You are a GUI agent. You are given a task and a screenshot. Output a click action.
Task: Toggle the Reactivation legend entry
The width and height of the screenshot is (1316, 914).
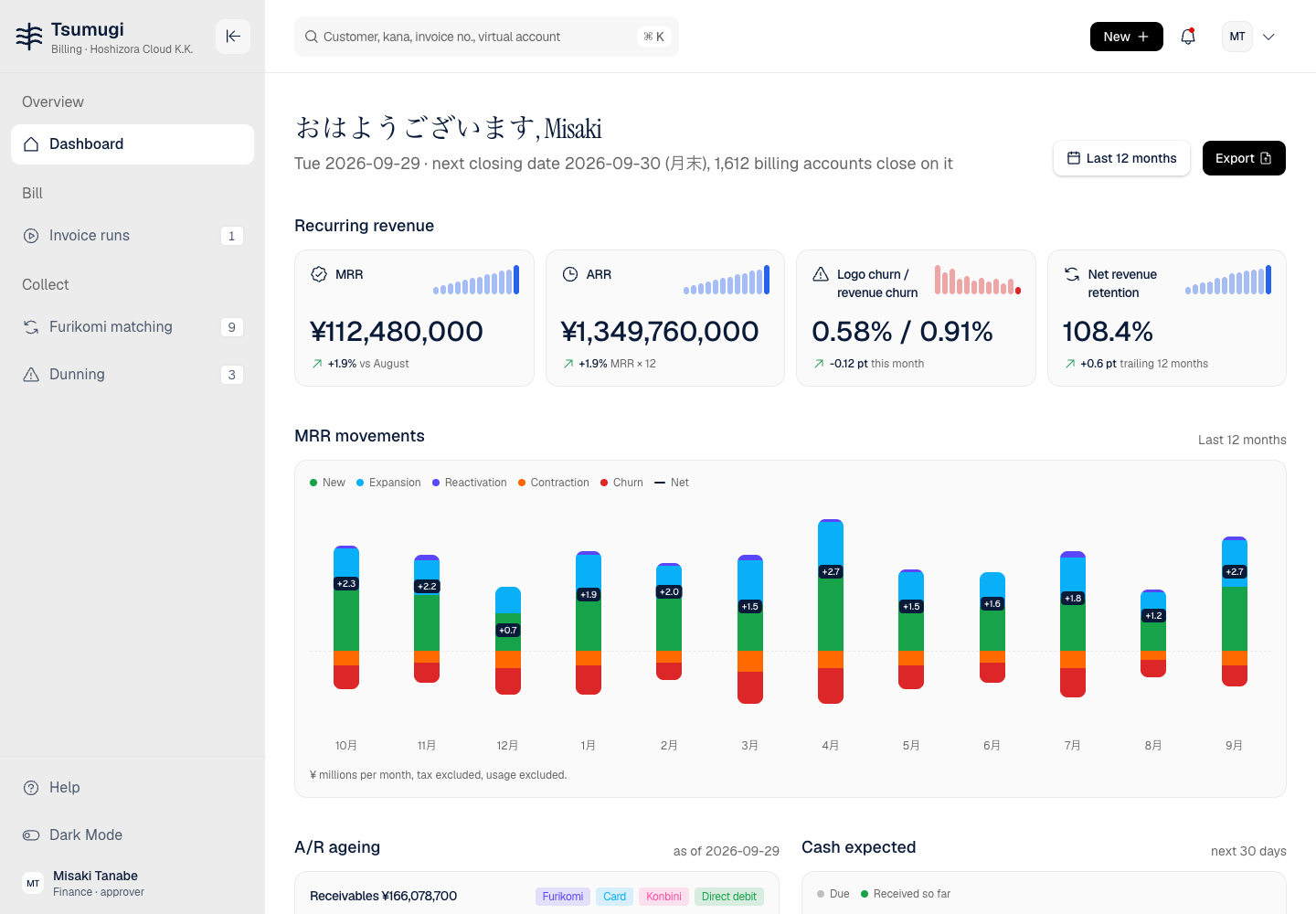click(469, 483)
